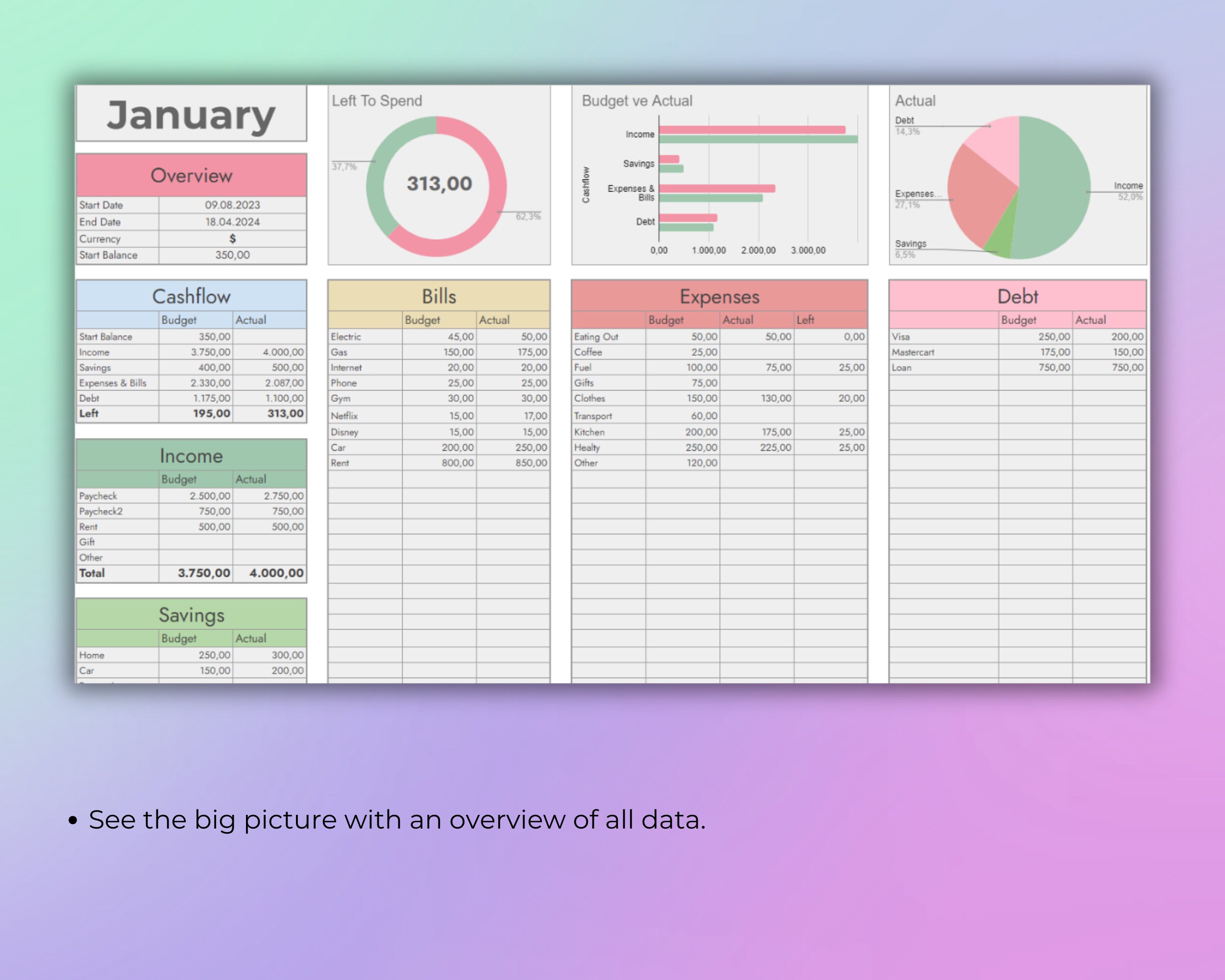Select the Overview section header
1225x980 pixels.
[191, 175]
